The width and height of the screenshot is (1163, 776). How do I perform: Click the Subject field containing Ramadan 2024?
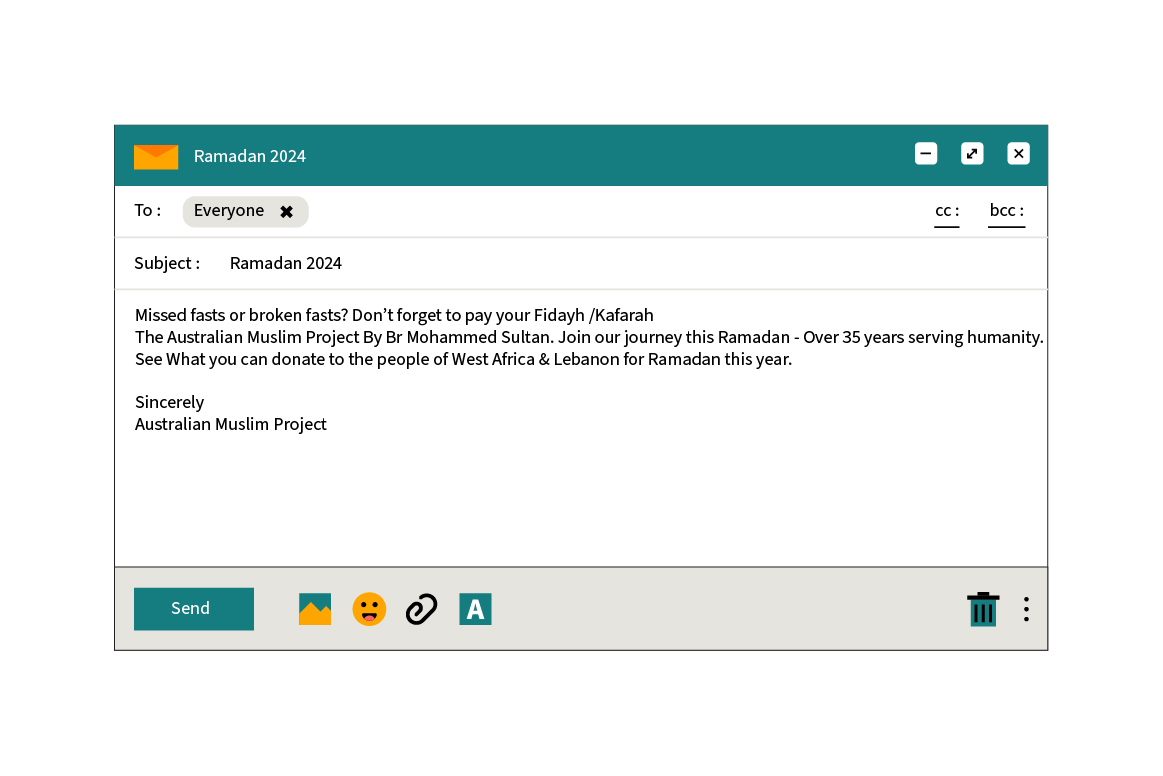click(286, 263)
